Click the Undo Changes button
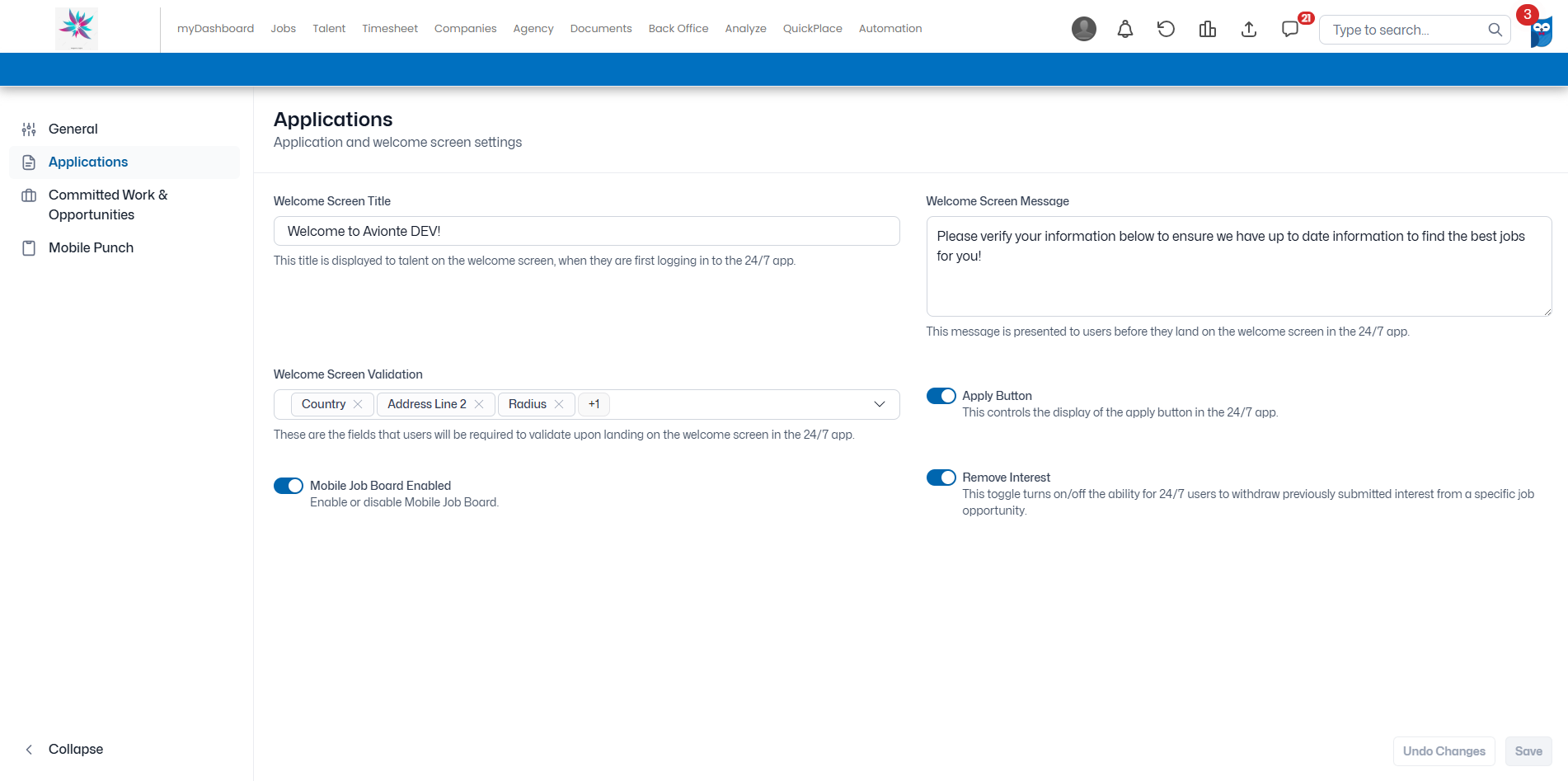 1444,751
